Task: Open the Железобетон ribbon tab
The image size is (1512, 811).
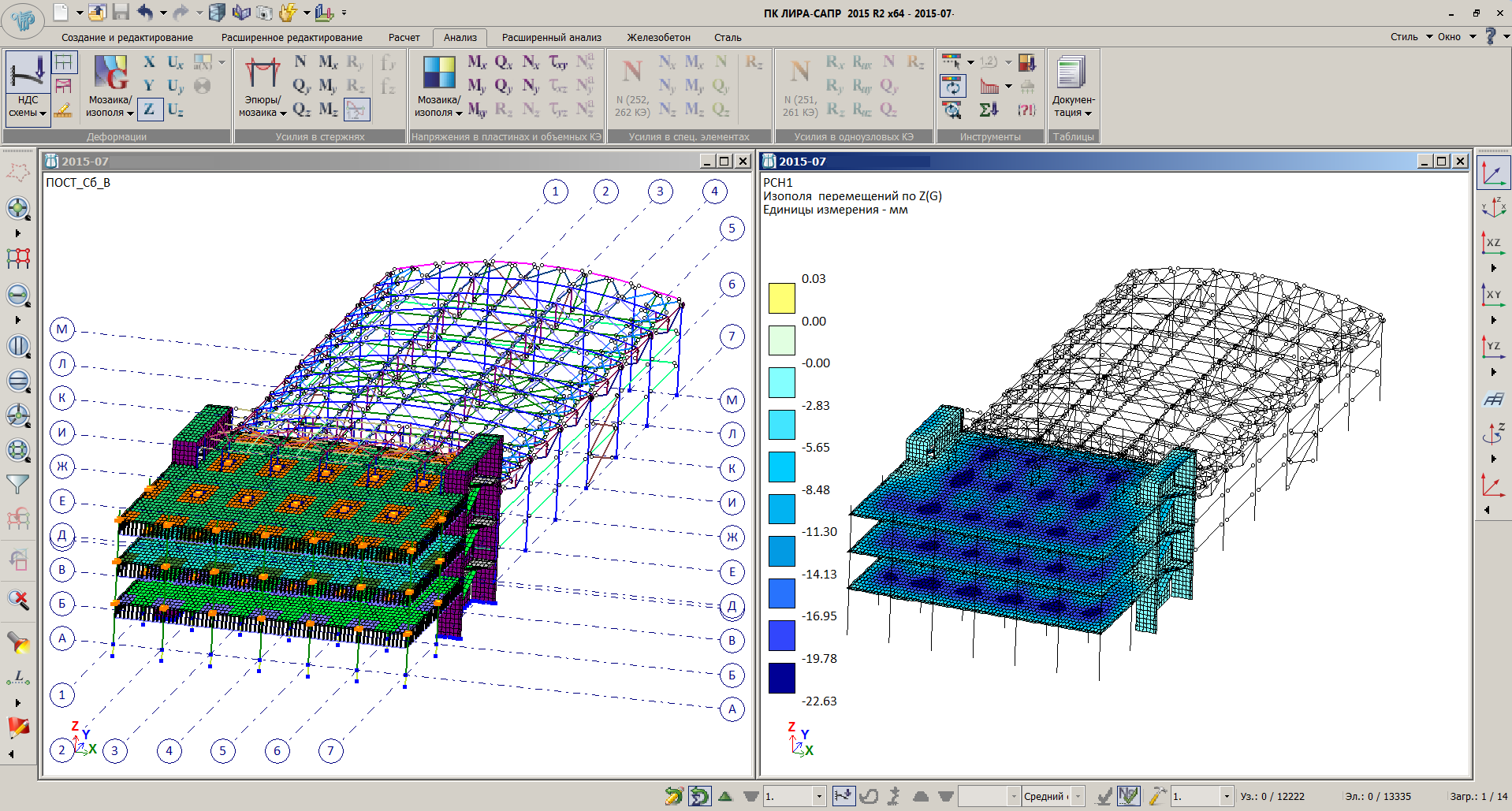Action: pyautogui.click(x=658, y=37)
